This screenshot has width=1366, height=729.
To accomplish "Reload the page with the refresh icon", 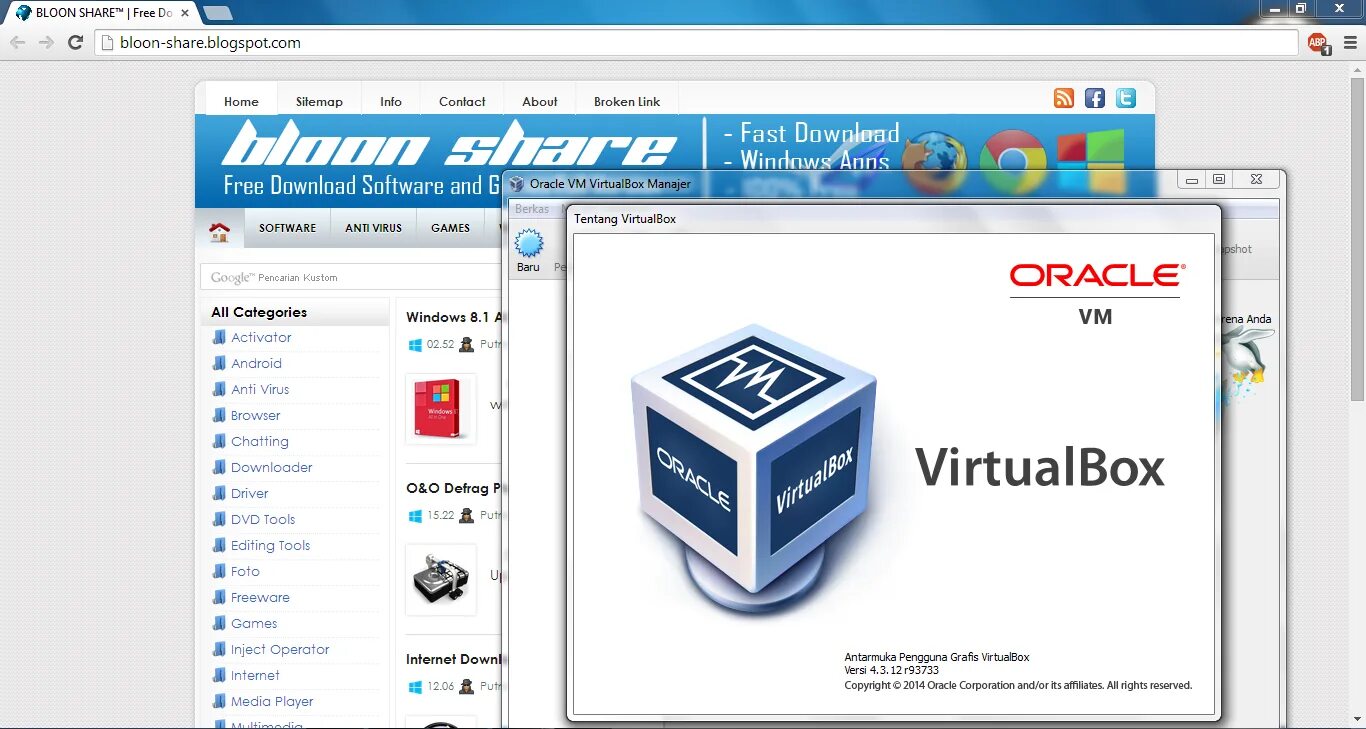I will tap(75, 42).
